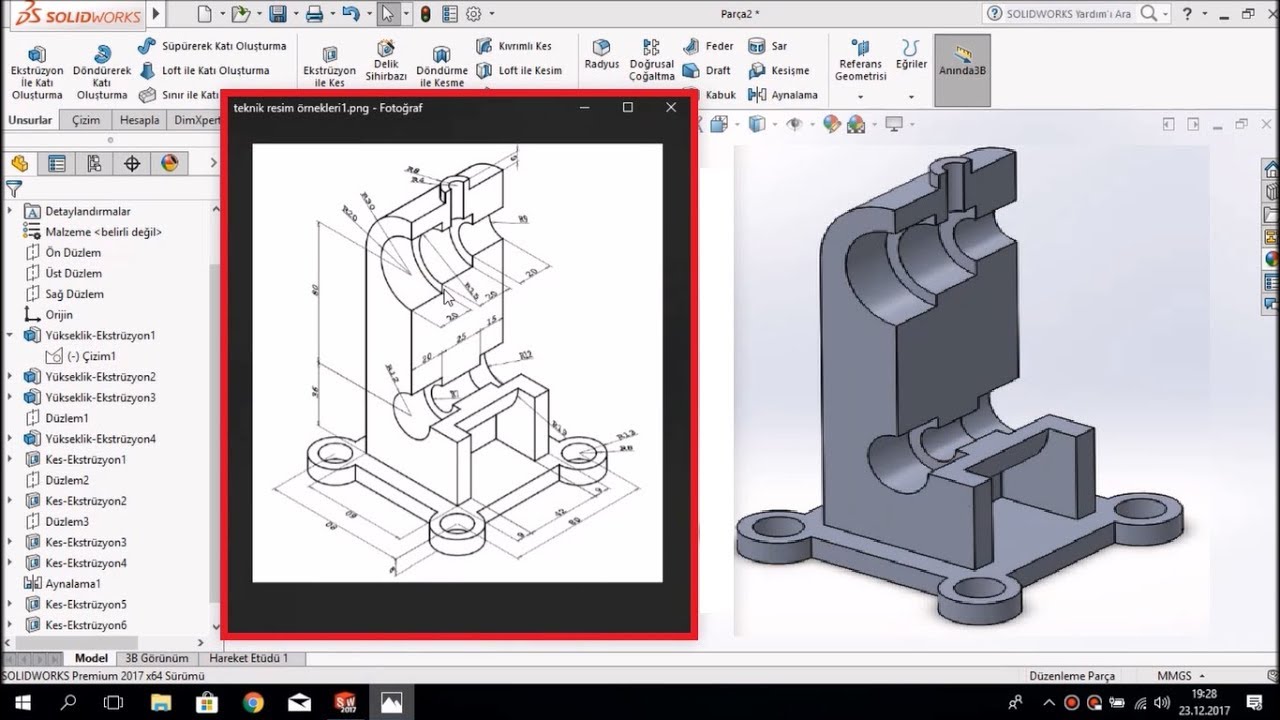Choose Draft feature
This screenshot has width=1280, height=720.
pyautogui.click(x=707, y=71)
